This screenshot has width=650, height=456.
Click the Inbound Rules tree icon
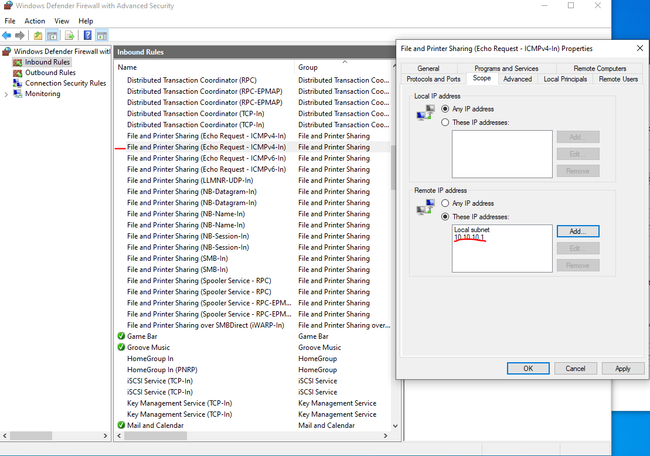(x=17, y=62)
